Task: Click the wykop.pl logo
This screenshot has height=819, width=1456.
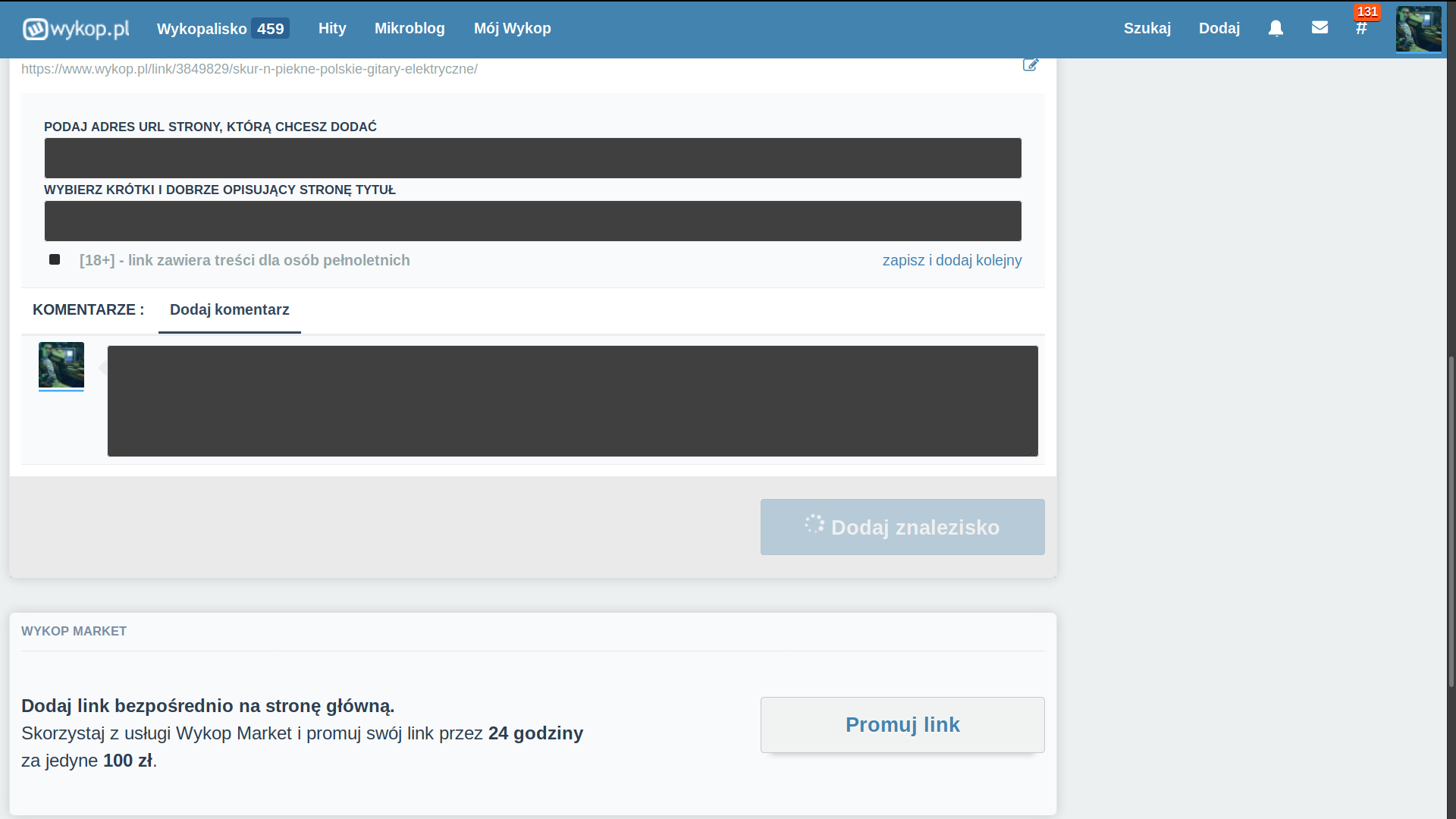Action: 76,29
